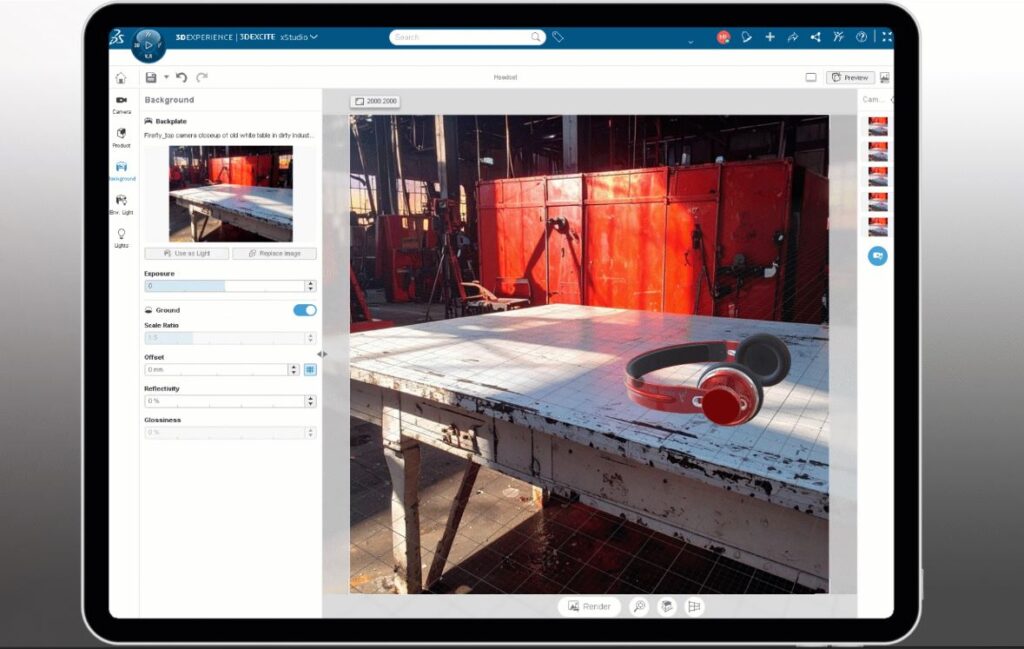Viewport: 1024px width, 649px height.
Task: Click the Replace Image button
Action: pyautogui.click(x=274, y=254)
